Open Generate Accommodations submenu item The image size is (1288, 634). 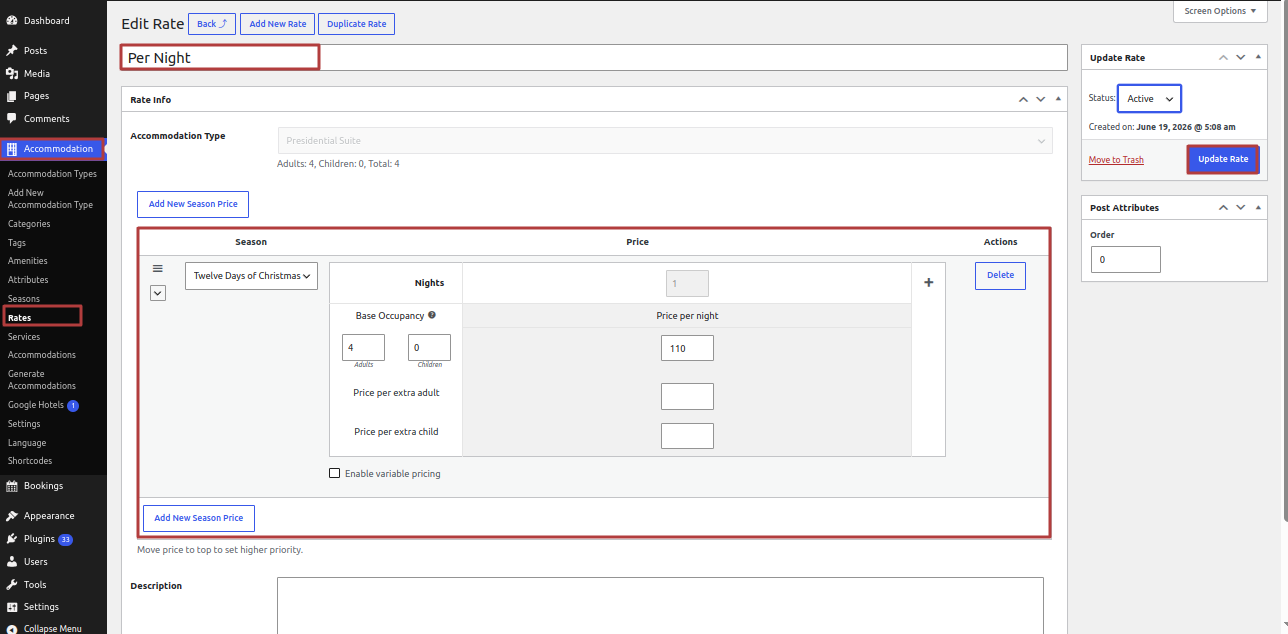coord(42,380)
